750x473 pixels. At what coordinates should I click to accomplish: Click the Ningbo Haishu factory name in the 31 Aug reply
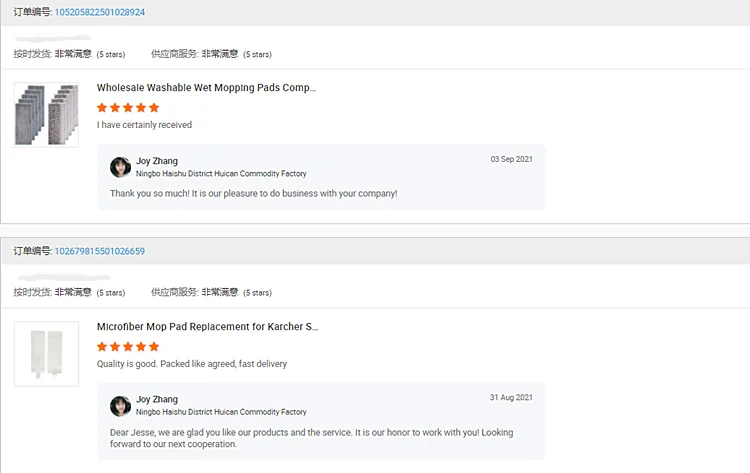(221, 412)
